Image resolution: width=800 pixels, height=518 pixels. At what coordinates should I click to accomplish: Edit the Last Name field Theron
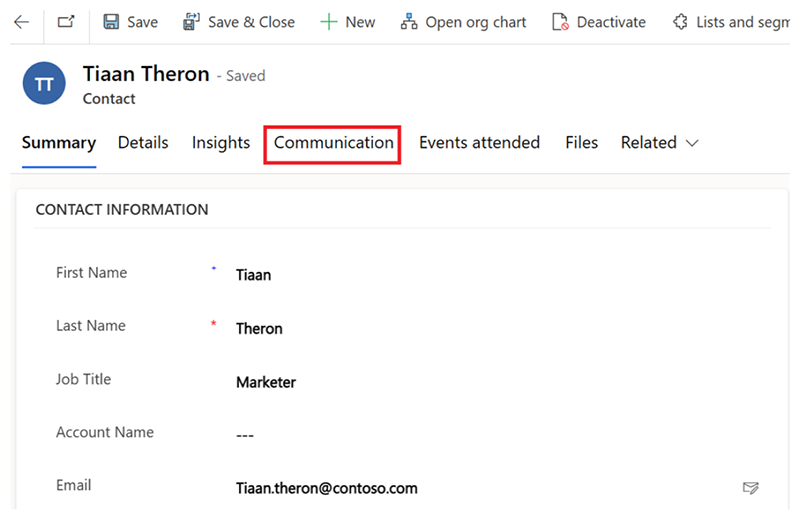point(259,329)
